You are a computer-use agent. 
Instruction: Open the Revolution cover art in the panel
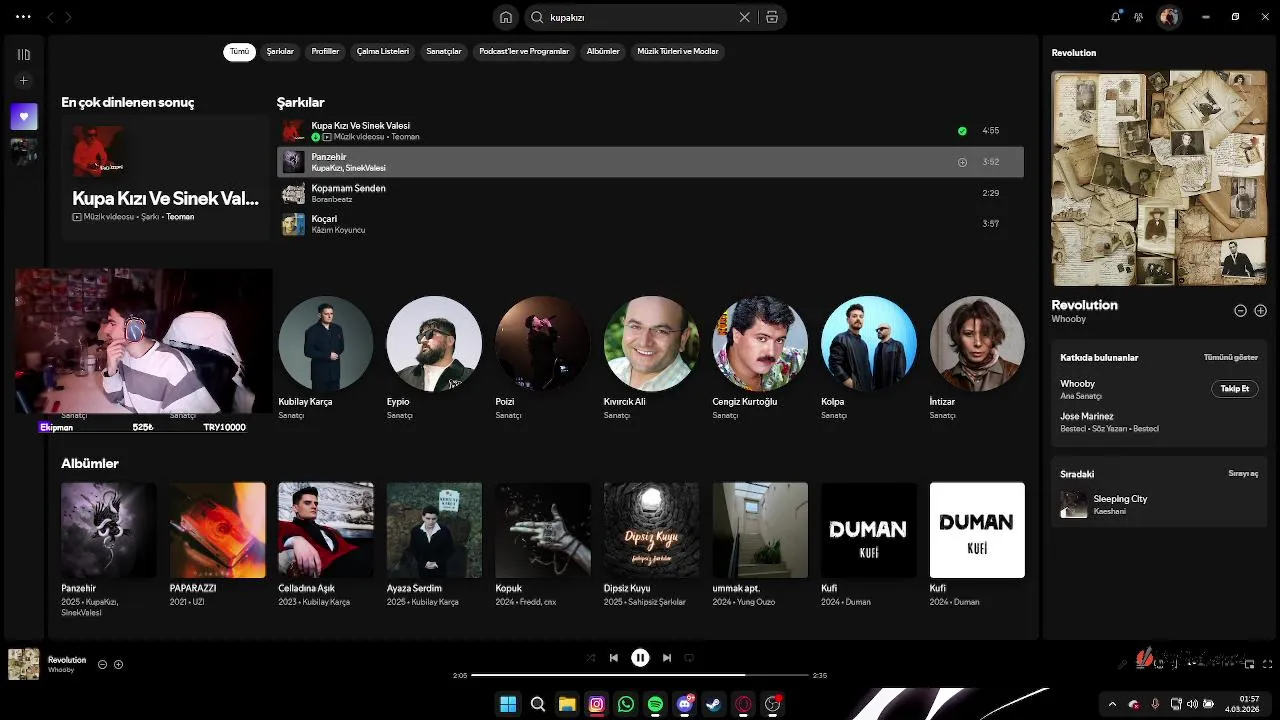coord(1159,178)
